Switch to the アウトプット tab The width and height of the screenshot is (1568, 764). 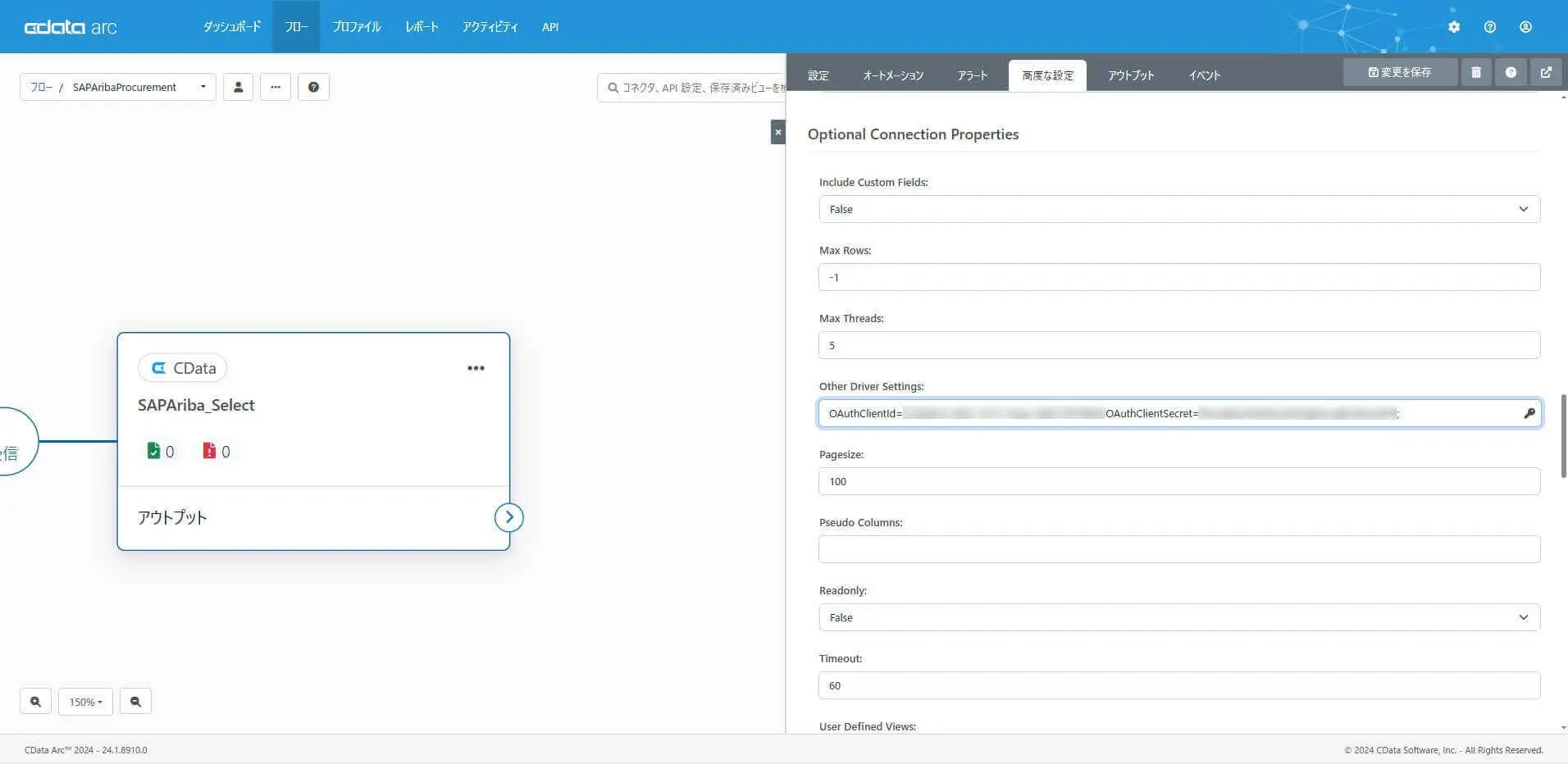1131,75
